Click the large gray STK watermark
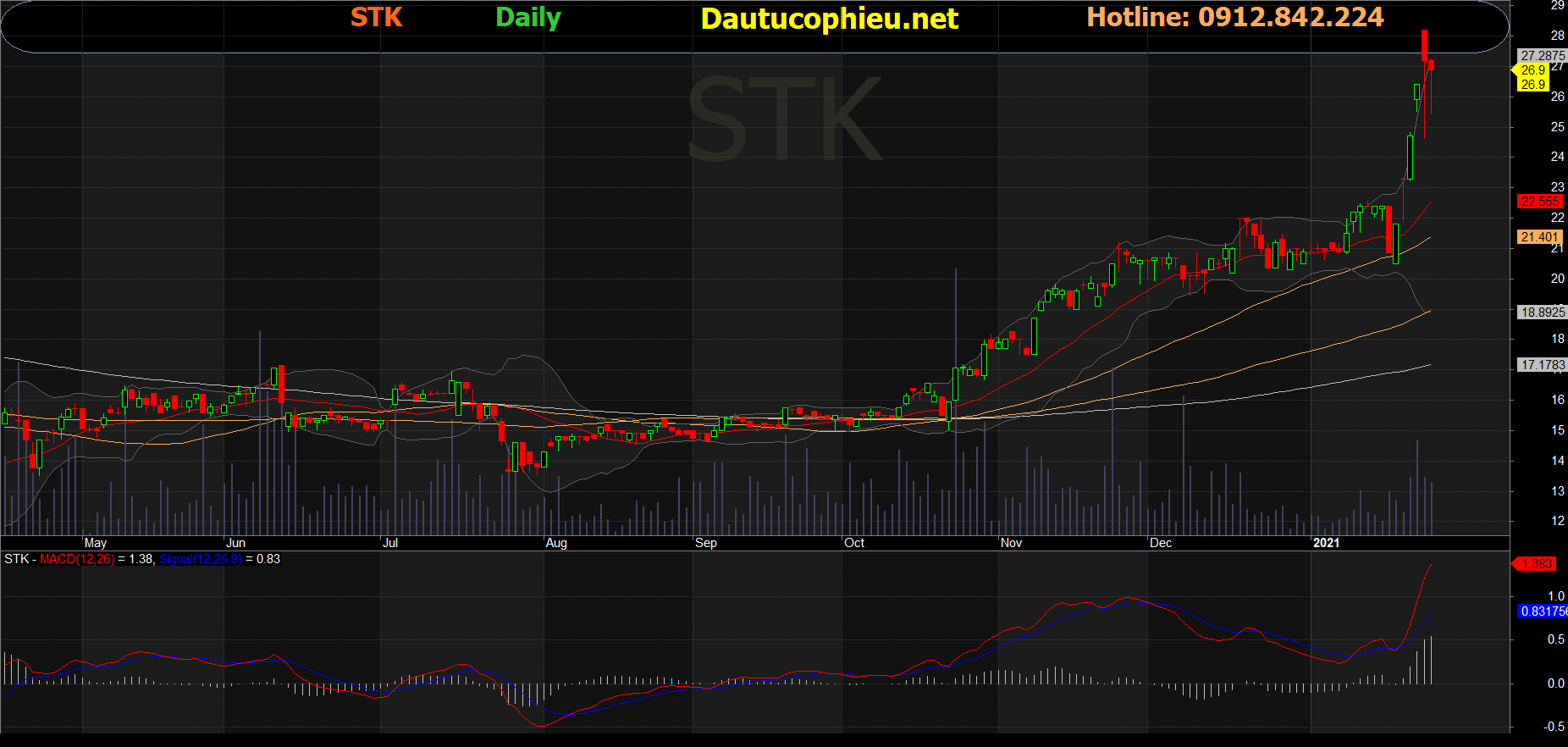 point(785,120)
